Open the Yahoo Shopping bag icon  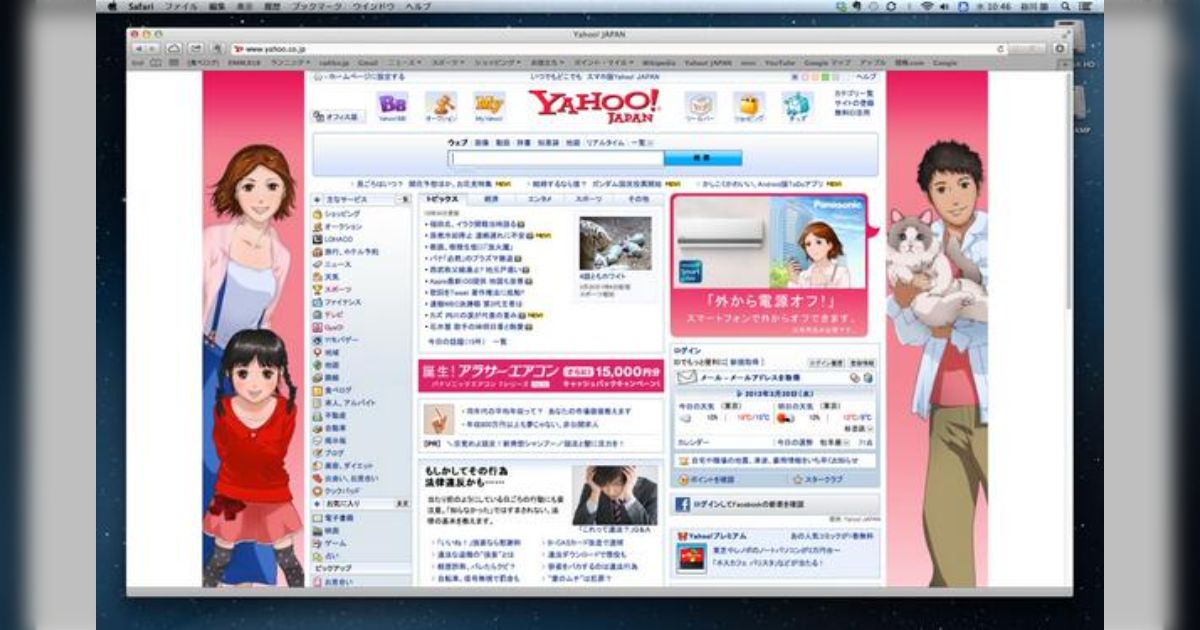tap(748, 105)
